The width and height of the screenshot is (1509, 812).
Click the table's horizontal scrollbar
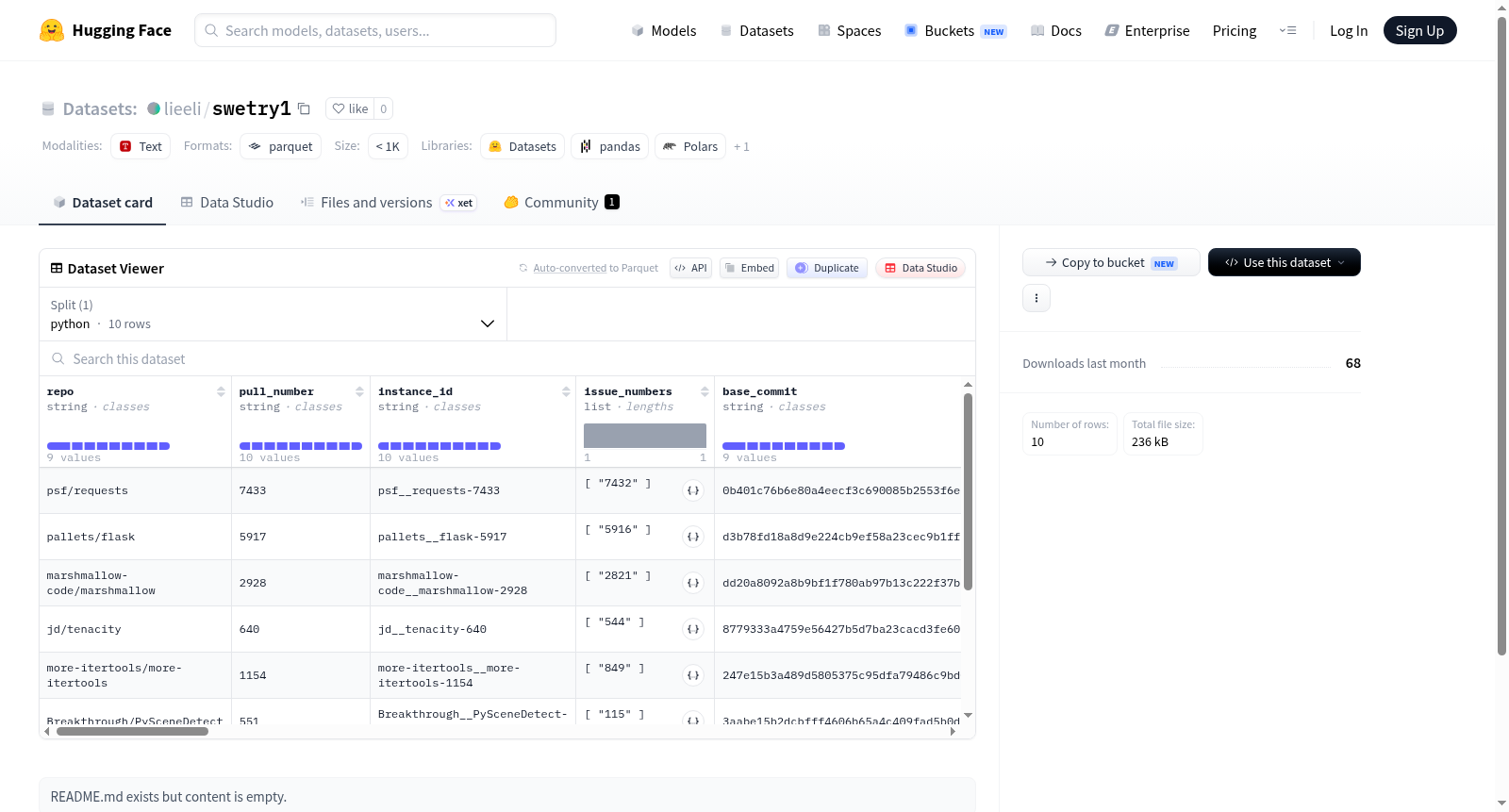point(132,731)
